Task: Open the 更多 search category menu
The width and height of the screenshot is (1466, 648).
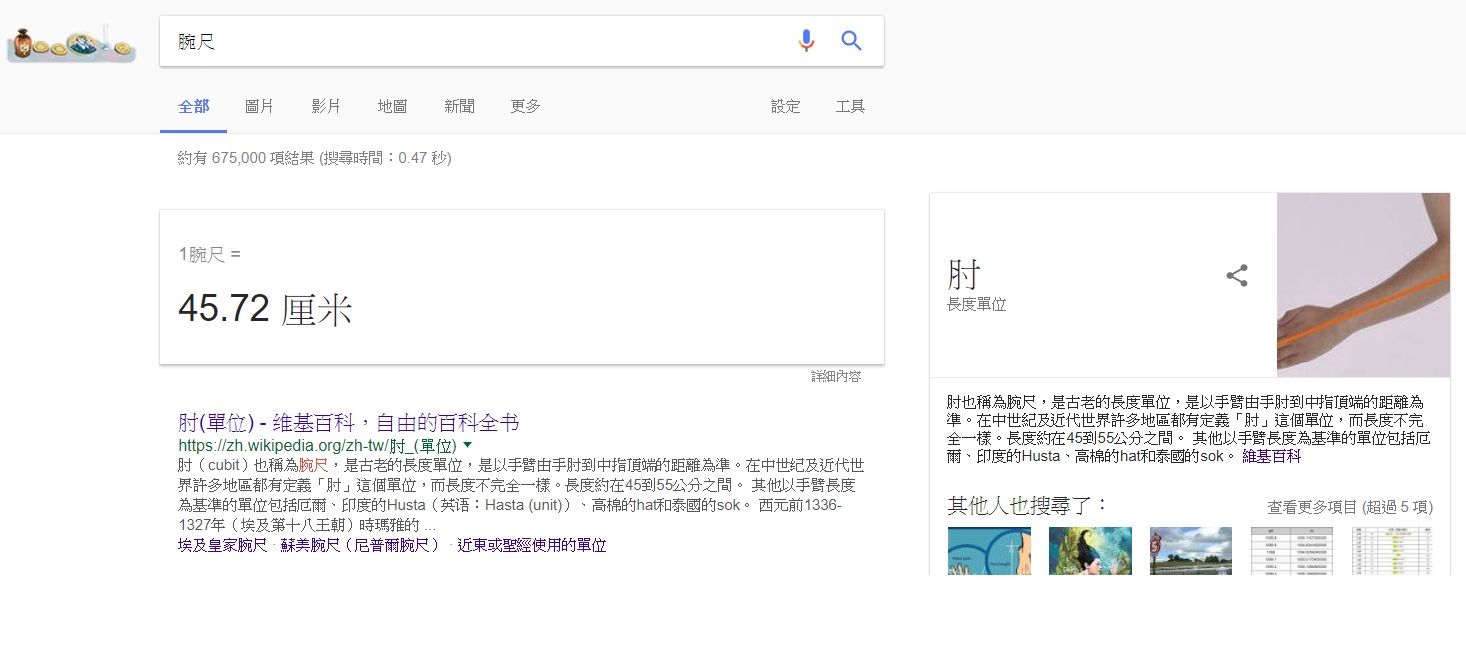Action: pos(525,106)
